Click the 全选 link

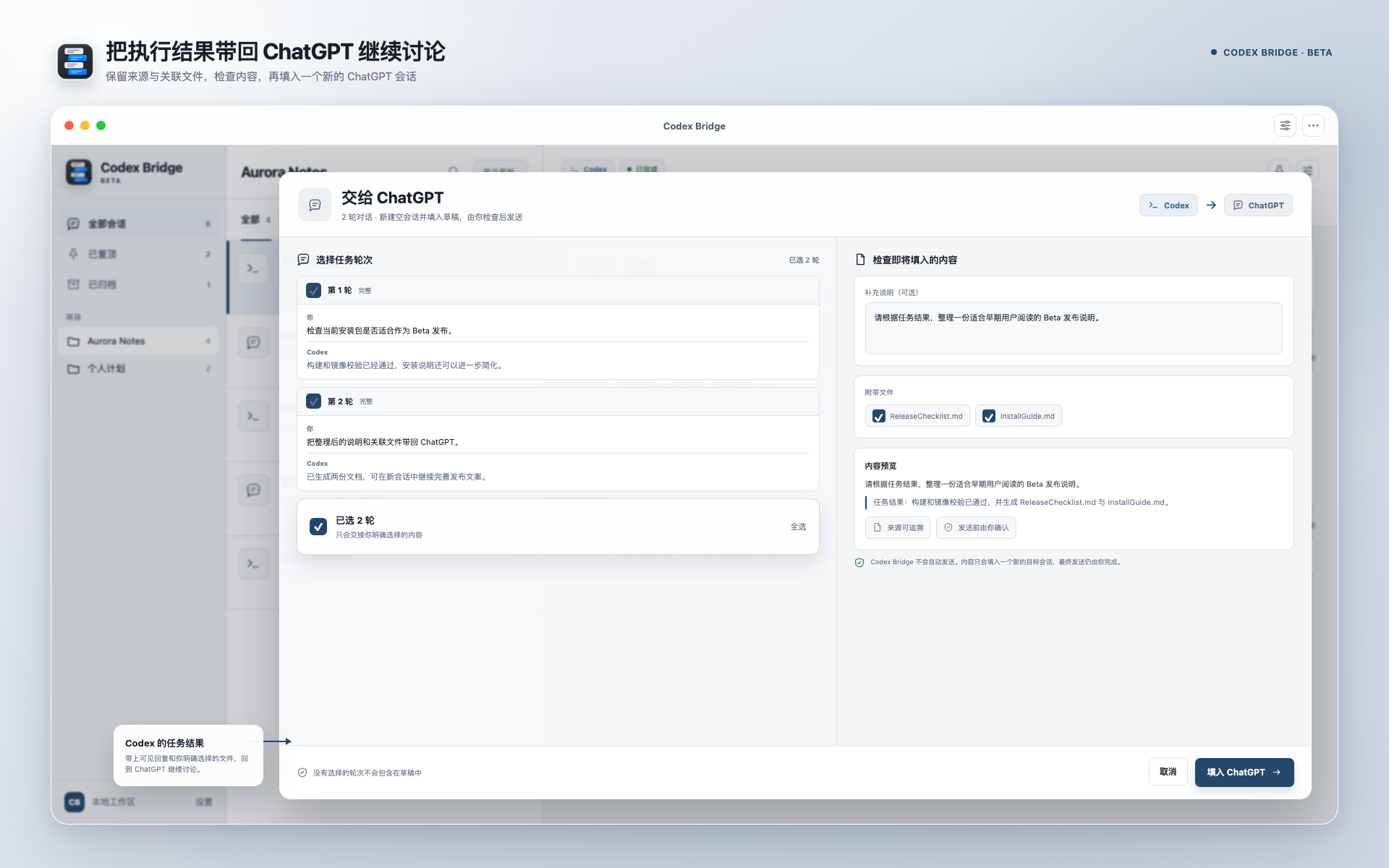(x=798, y=527)
